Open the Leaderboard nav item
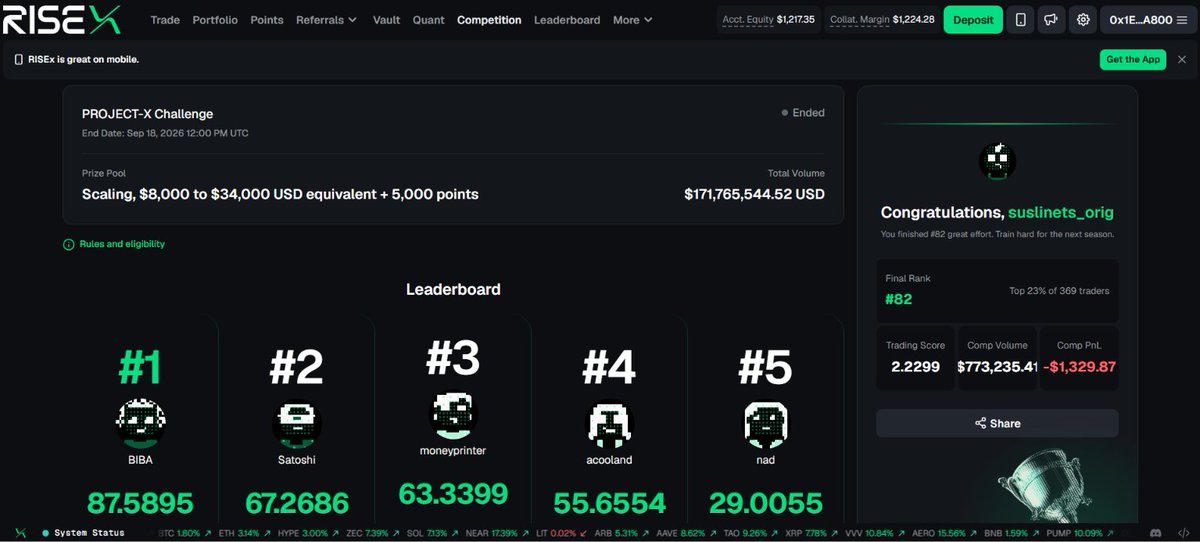The height and width of the screenshot is (542, 1200). pos(567,20)
